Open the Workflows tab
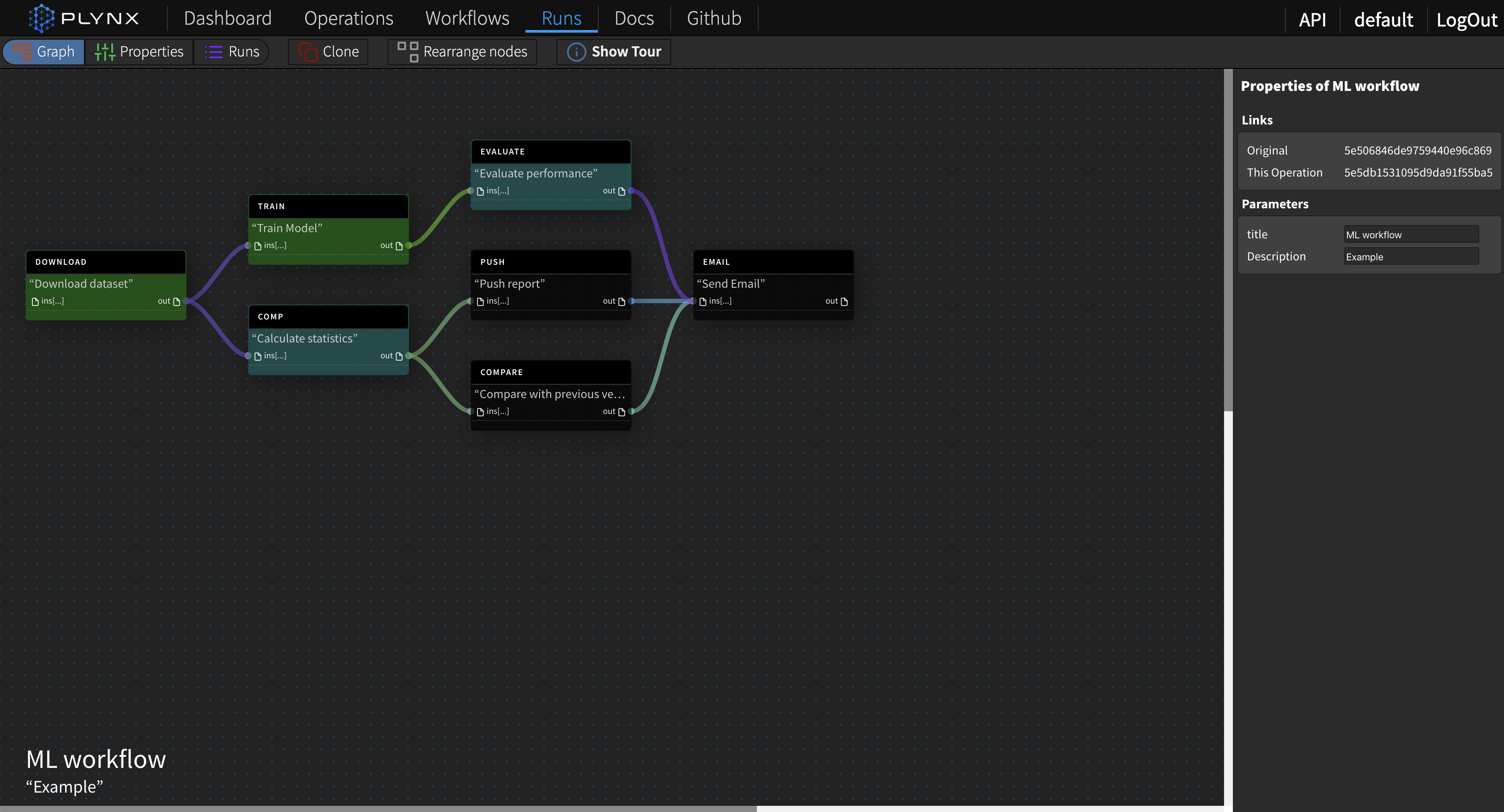1504x812 pixels. [467, 18]
